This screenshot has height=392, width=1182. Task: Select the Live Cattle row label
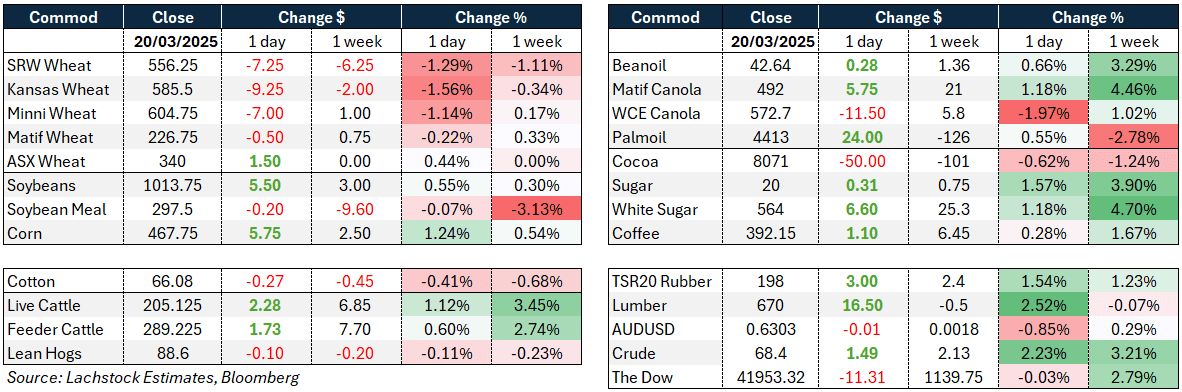(x=64, y=305)
